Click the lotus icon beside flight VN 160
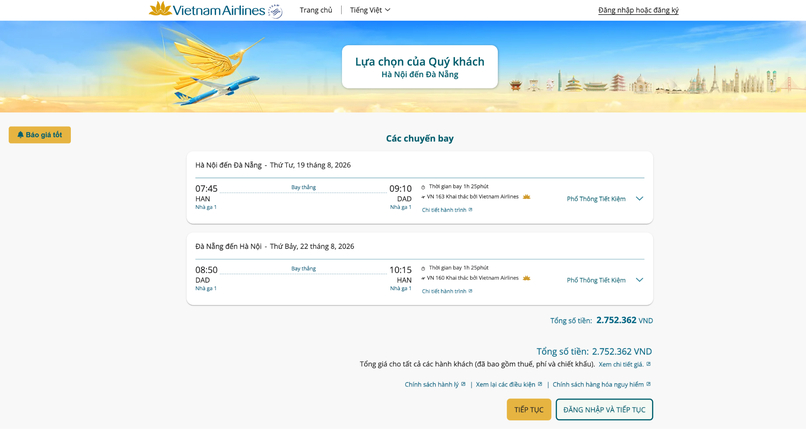Viewport: 806px width, 429px height. point(526,278)
